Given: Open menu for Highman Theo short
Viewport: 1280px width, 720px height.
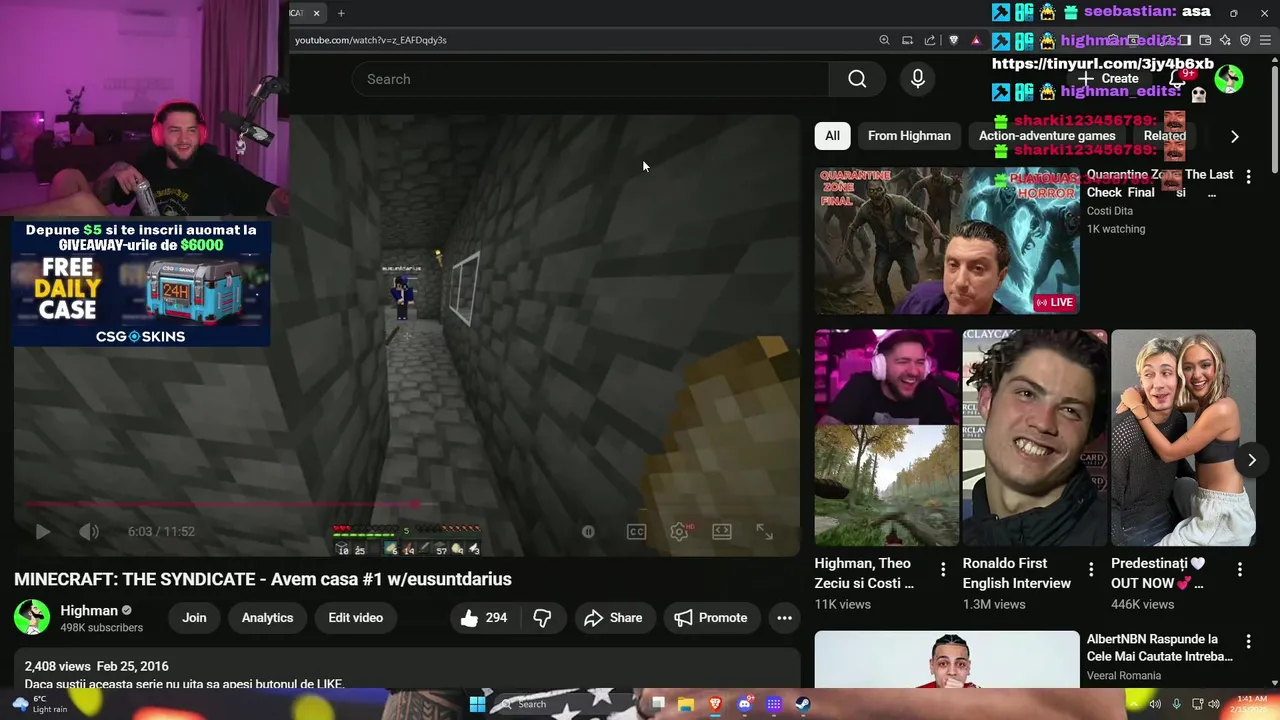Looking at the screenshot, I should click(x=943, y=569).
